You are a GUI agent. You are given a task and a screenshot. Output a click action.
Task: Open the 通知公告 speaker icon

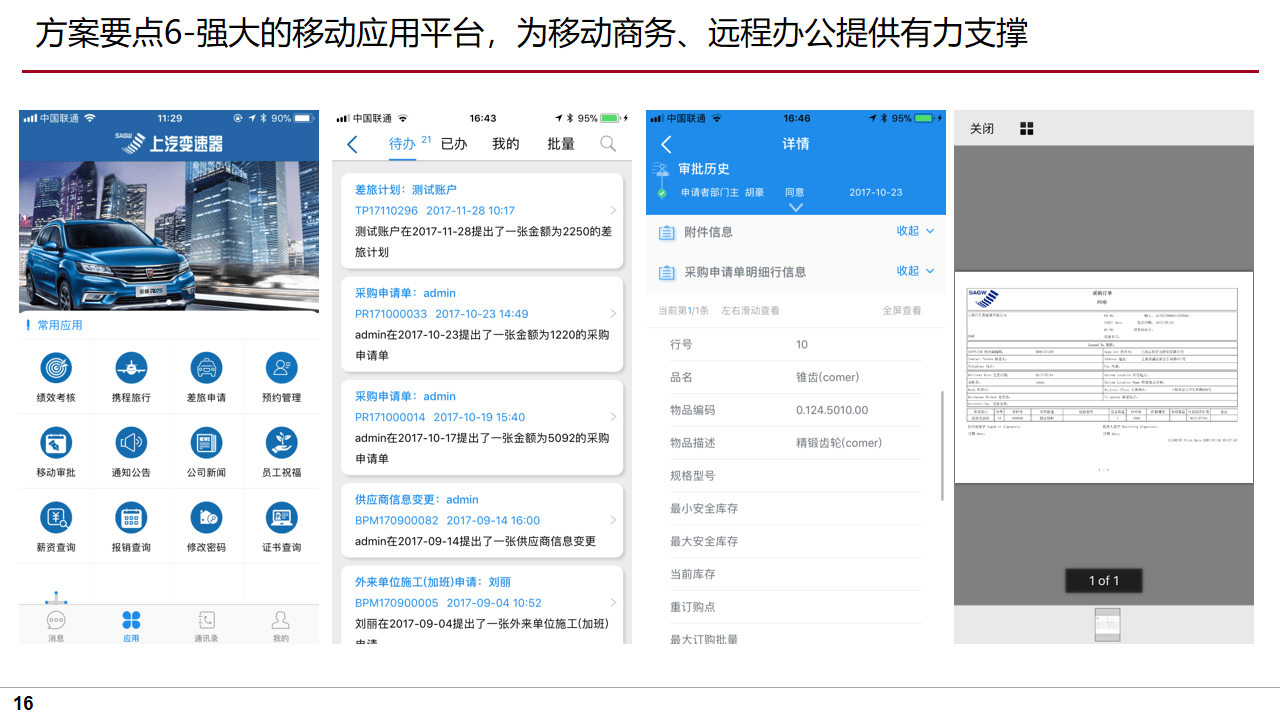click(x=131, y=443)
